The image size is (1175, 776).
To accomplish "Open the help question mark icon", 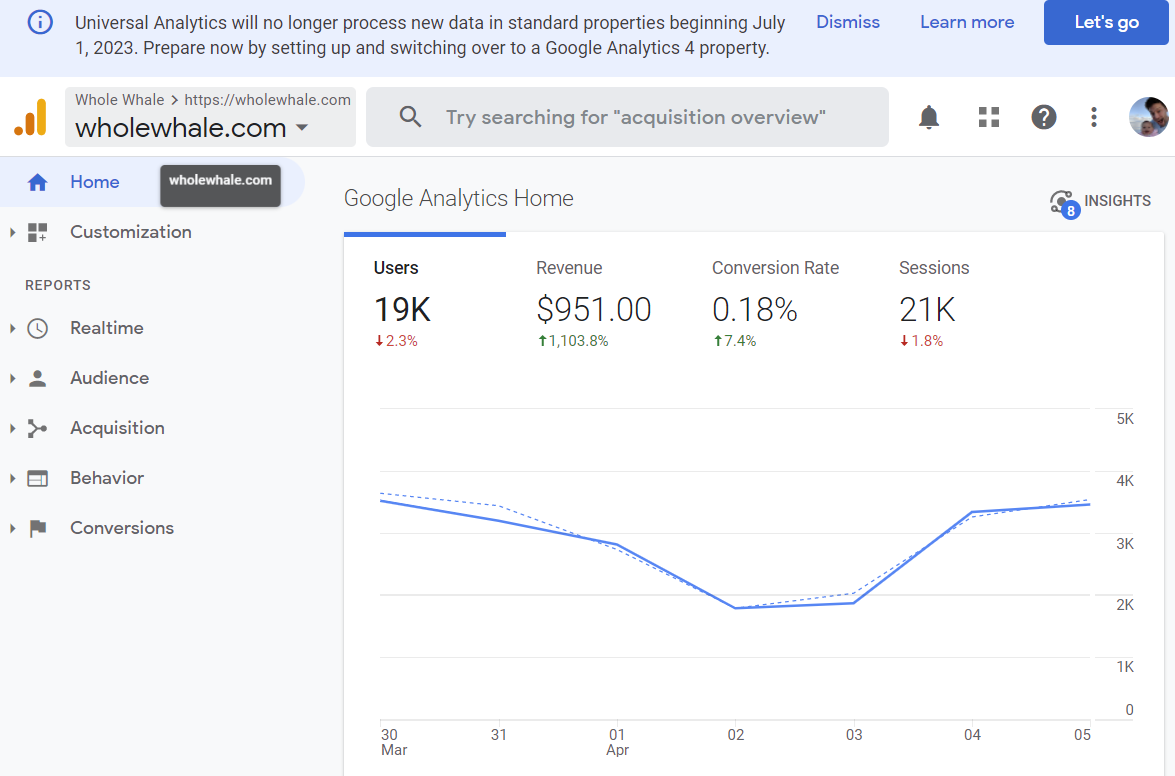I will pos(1043,117).
